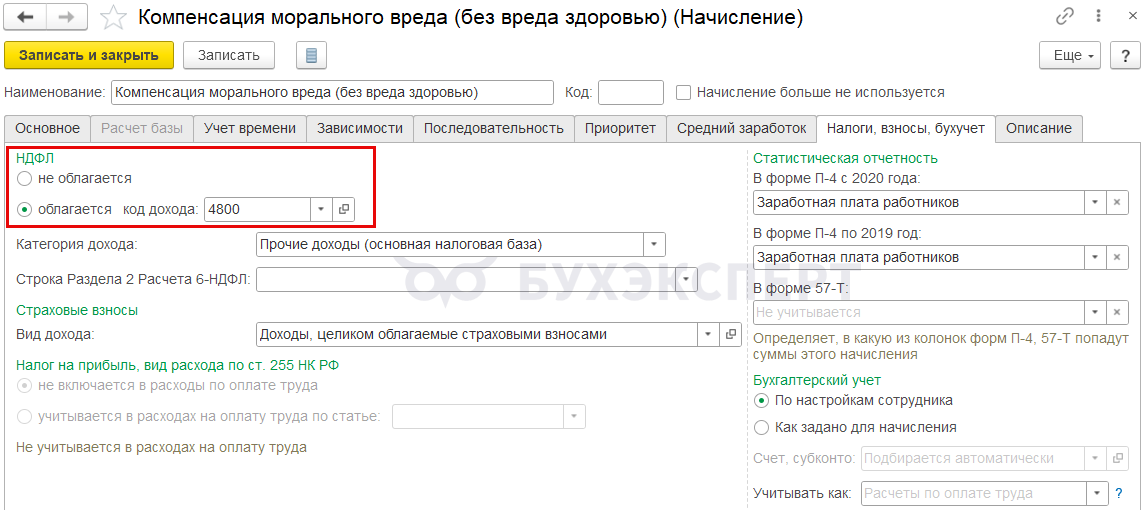Select НДФЛ не облагается radio button
The height and width of the screenshot is (510, 1145).
coord(24,178)
